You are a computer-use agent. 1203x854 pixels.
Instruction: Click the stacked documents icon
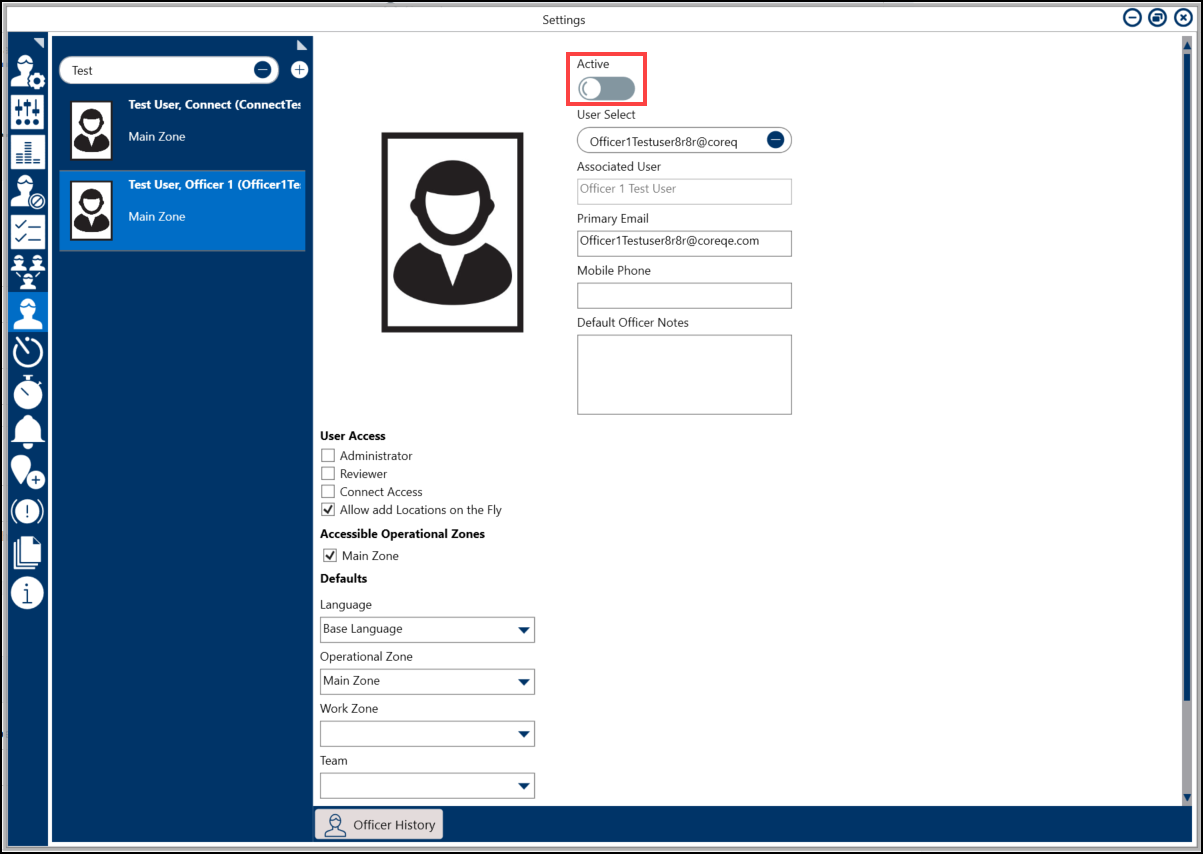(27, 552)
